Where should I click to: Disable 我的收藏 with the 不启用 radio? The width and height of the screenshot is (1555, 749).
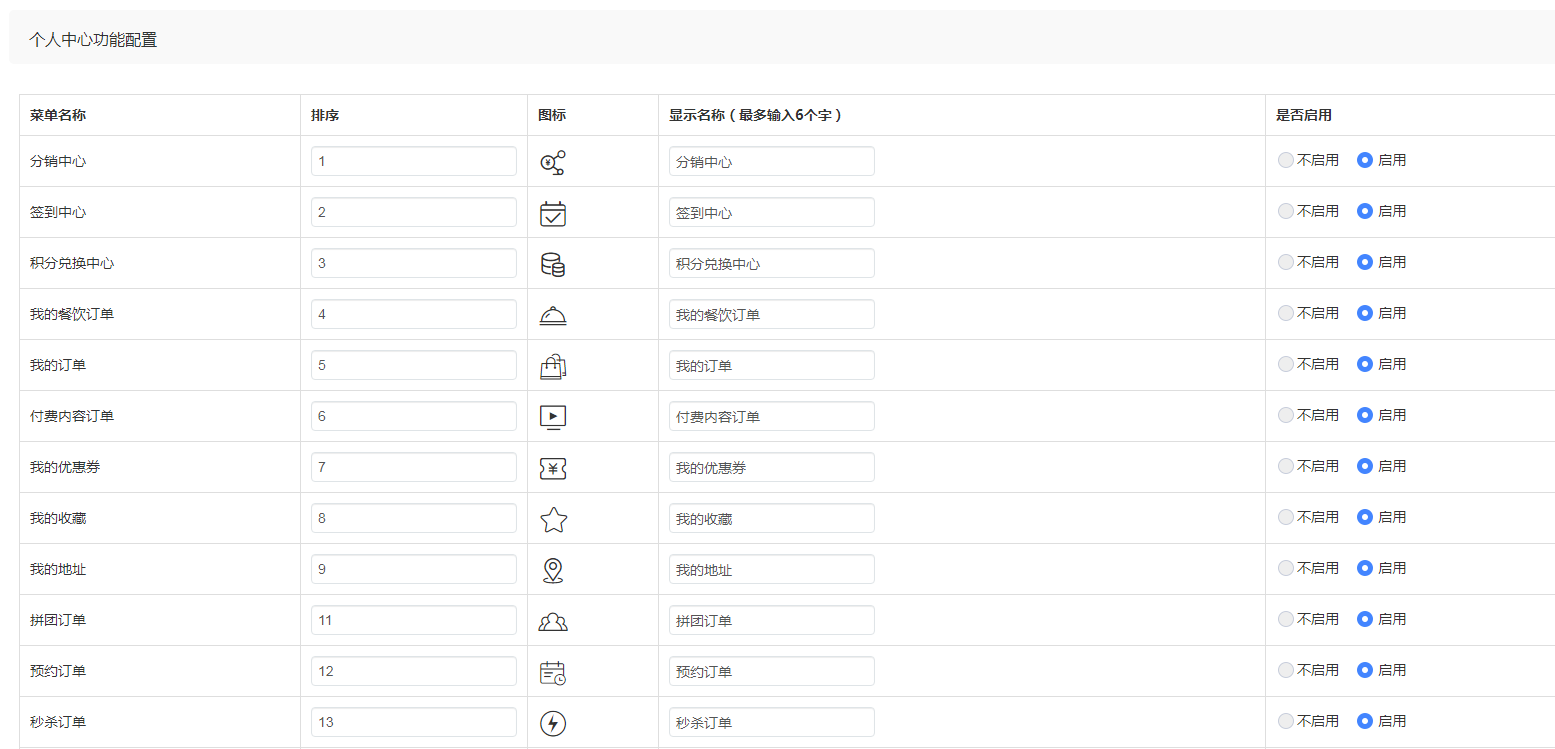1286,517
